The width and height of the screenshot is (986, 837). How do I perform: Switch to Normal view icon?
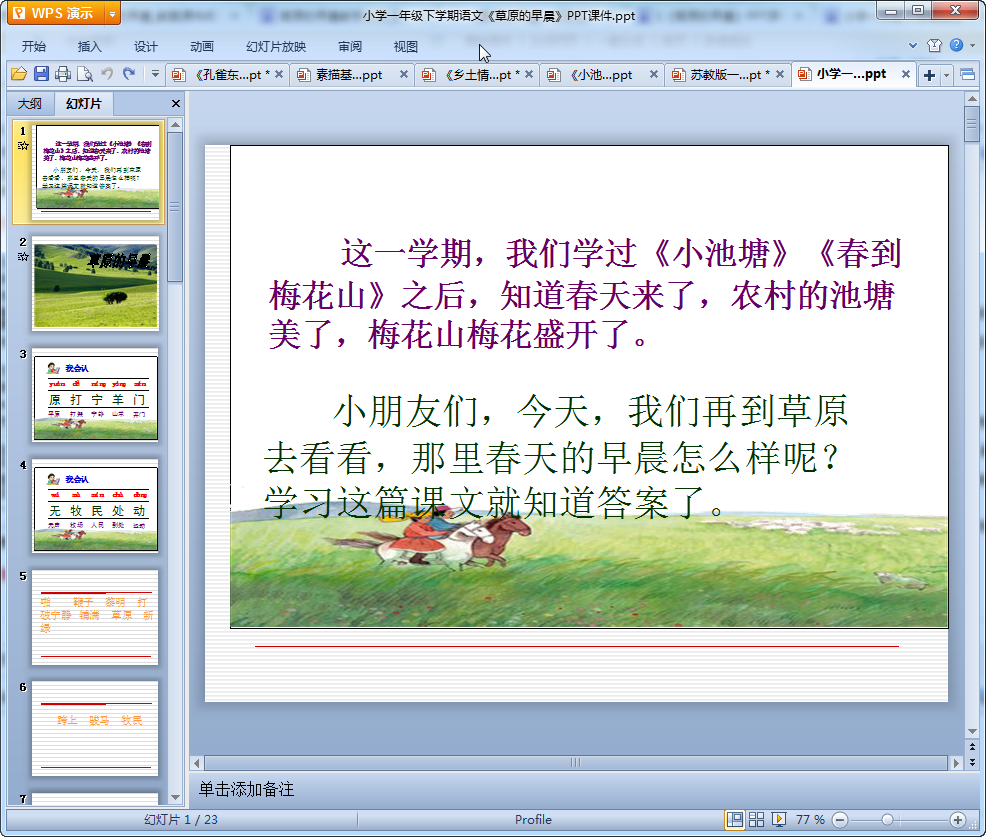734,819
